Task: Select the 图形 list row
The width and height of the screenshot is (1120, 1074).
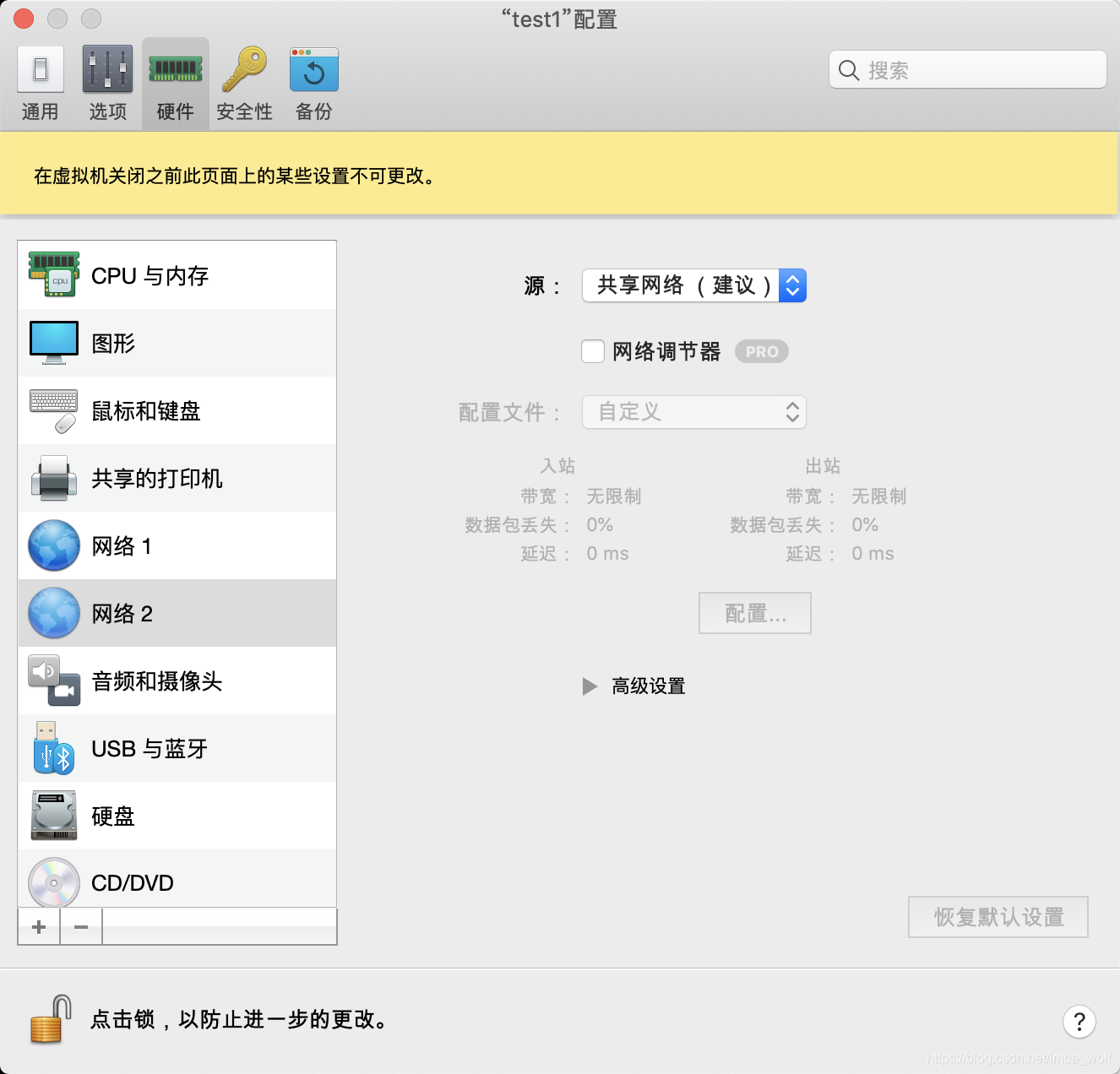Action: pos(177,343)
